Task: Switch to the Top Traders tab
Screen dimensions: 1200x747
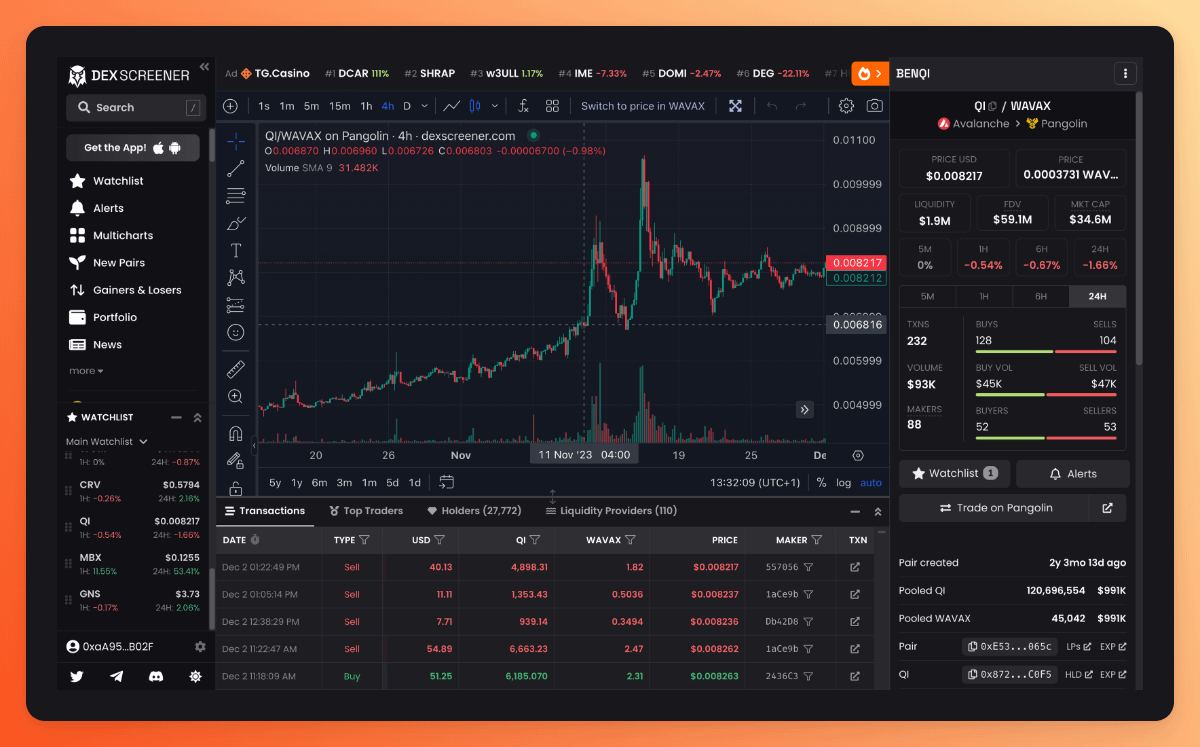Action: point(366,511)
